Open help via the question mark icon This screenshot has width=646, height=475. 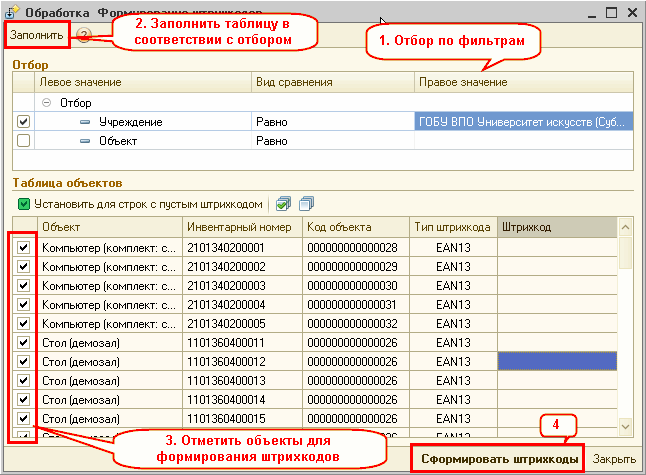[84, 35]
